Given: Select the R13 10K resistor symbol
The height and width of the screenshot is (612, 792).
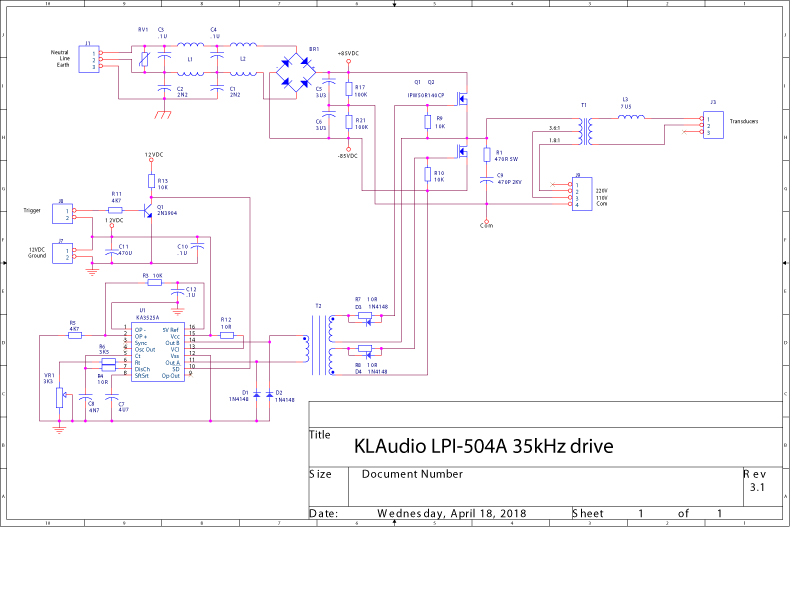Looking at the screenshot, I should click(151, 181).
